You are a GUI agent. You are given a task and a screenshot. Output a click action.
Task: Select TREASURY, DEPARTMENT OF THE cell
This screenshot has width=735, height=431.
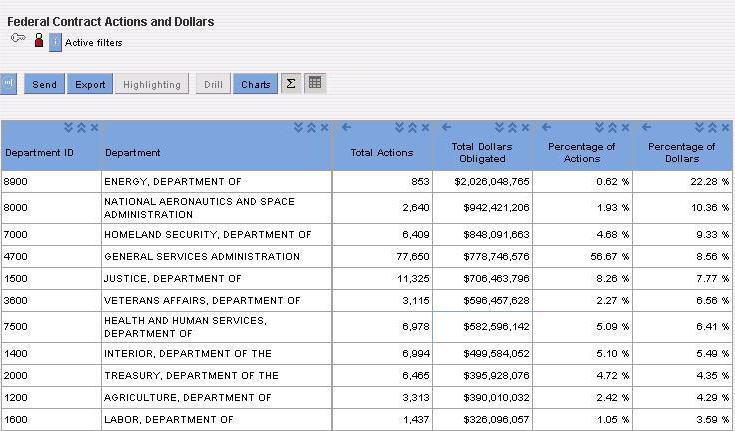coord(216,376)
